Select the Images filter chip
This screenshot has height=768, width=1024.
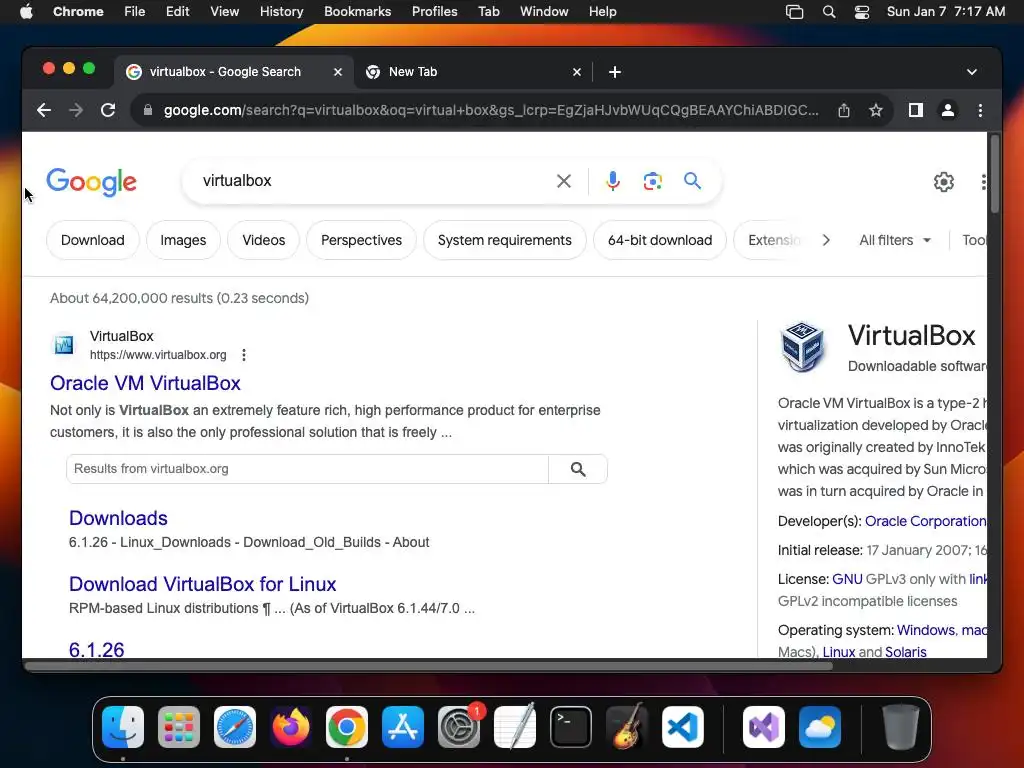(183, 240)
